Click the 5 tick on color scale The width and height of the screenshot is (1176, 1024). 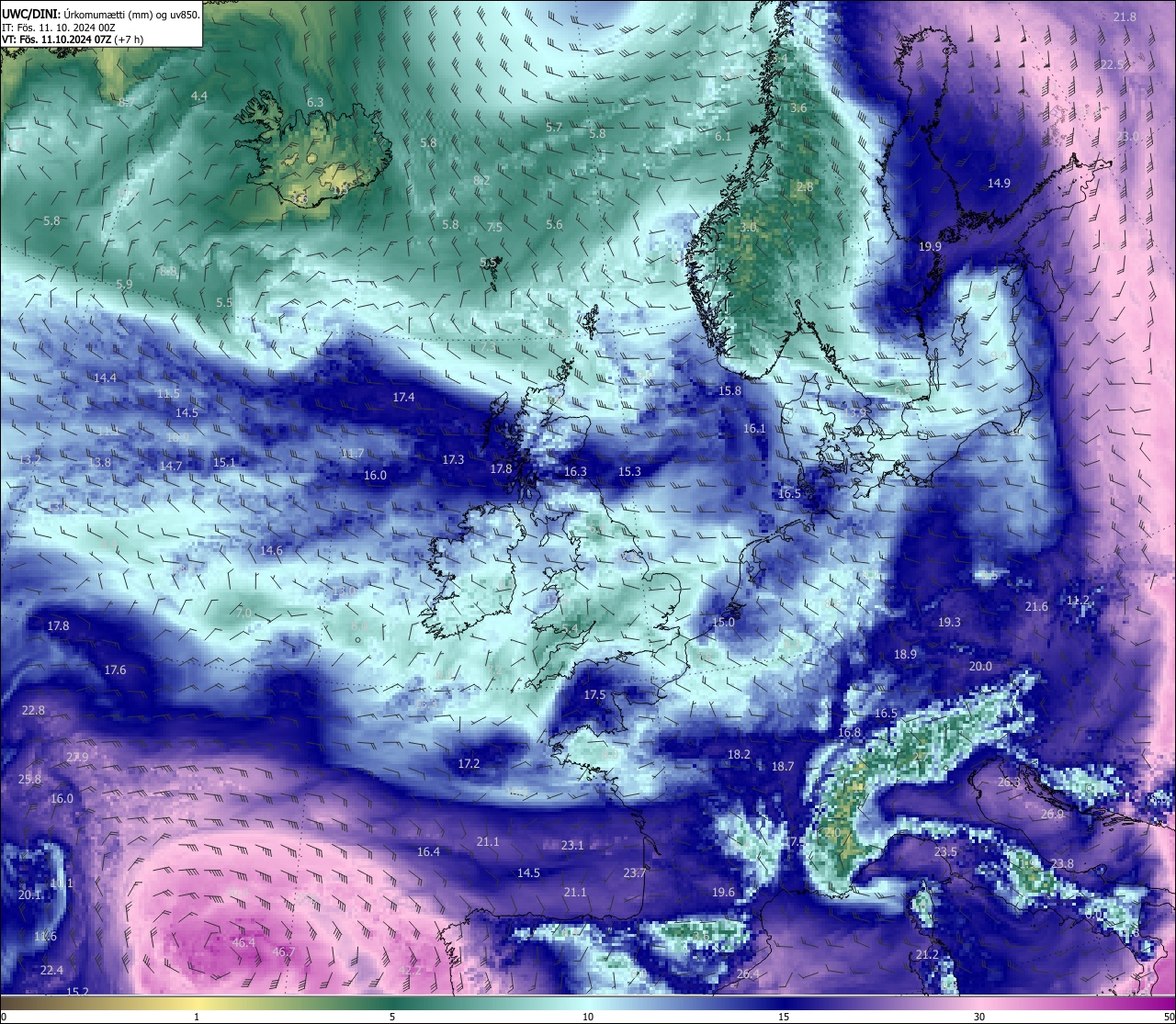point(392,1017)
